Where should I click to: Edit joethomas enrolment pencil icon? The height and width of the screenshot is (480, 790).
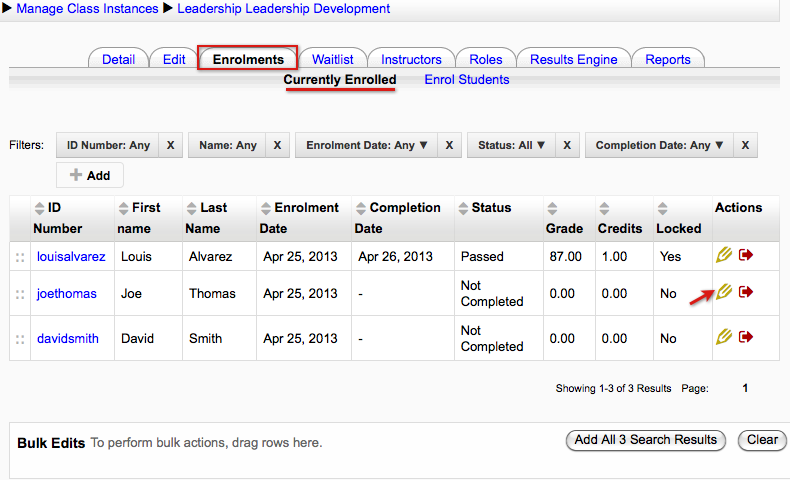724,292
